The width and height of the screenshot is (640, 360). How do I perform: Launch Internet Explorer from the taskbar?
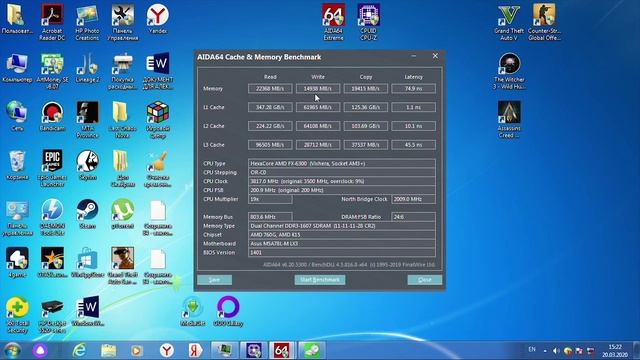(79, 350)
